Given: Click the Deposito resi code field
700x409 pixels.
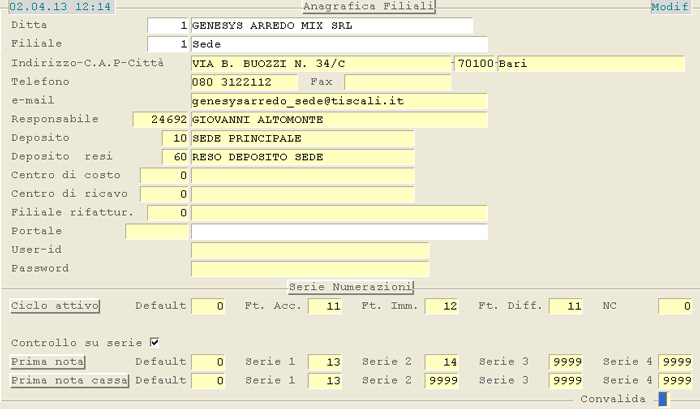Looking at the screenshot, I should click(x=166, y=157).
